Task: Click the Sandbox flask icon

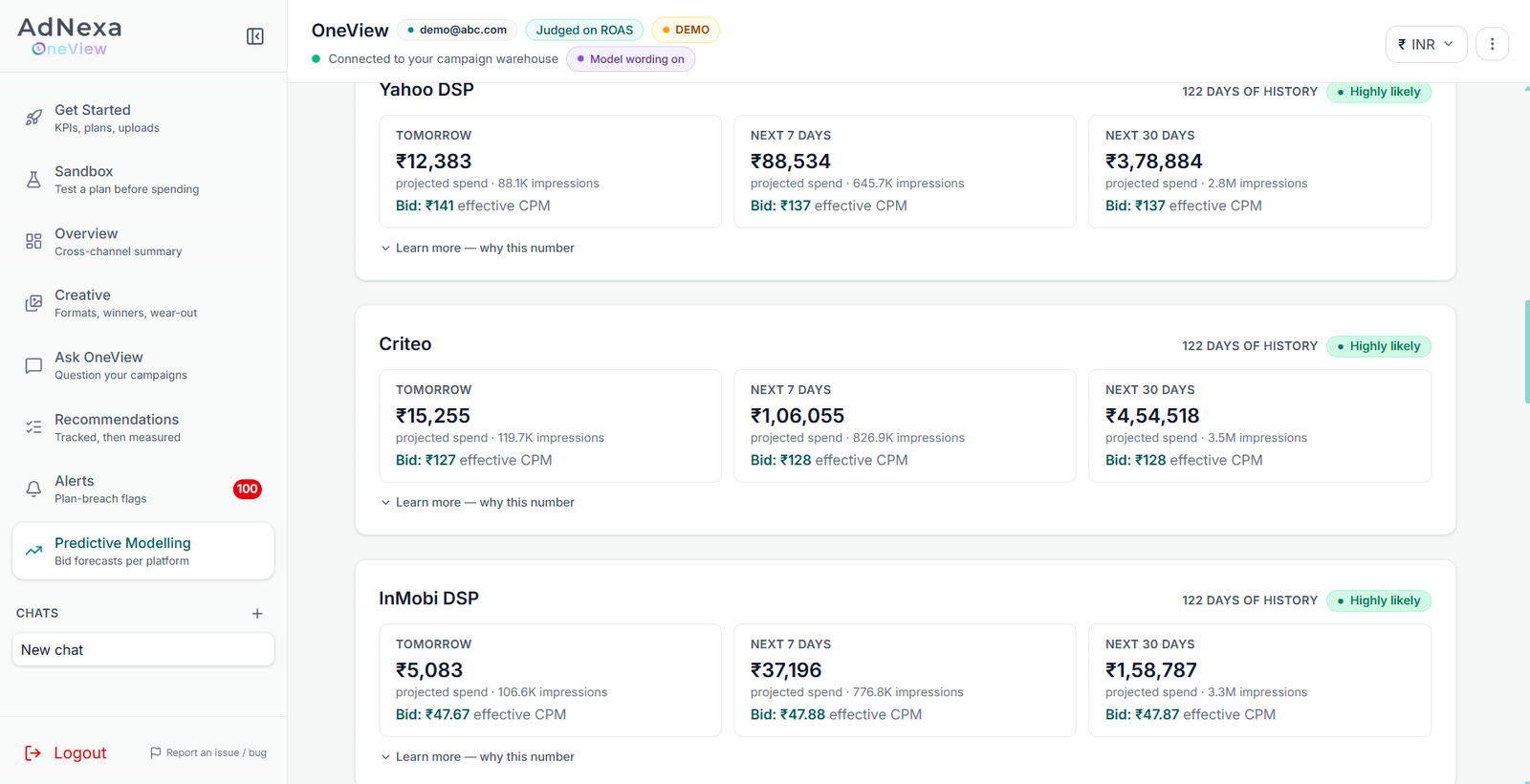Action: click(x=33, y=180)
